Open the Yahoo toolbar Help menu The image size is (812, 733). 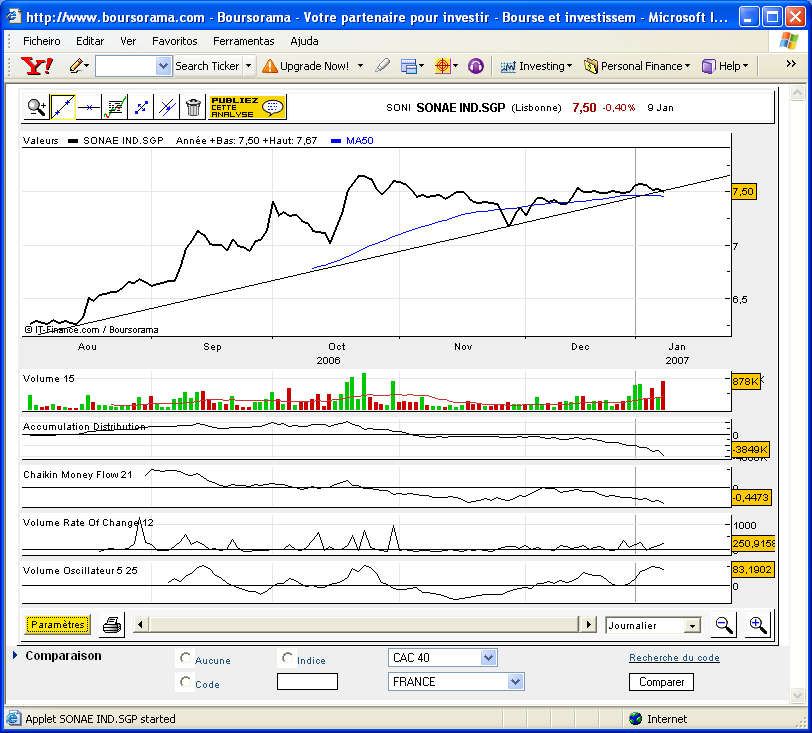click(725, 66)
